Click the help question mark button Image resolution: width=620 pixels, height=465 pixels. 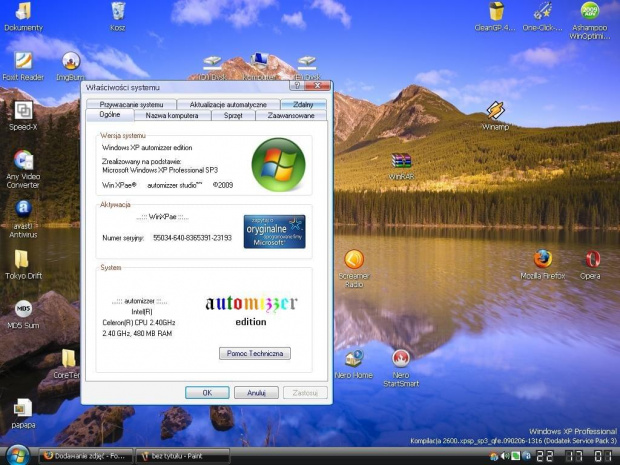[x=297, y=86]
